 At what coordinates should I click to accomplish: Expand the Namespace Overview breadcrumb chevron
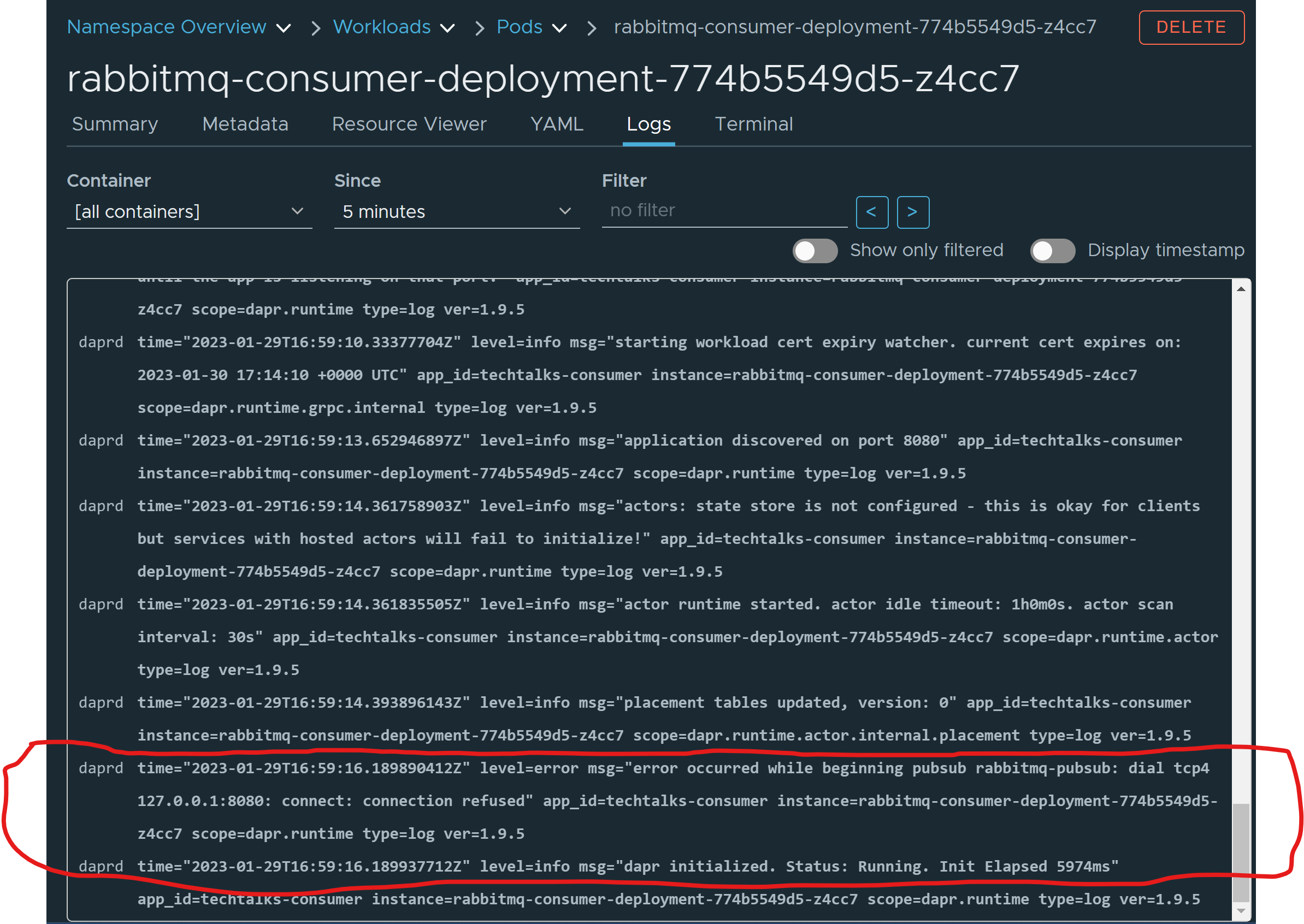click(x=285, y=27)
